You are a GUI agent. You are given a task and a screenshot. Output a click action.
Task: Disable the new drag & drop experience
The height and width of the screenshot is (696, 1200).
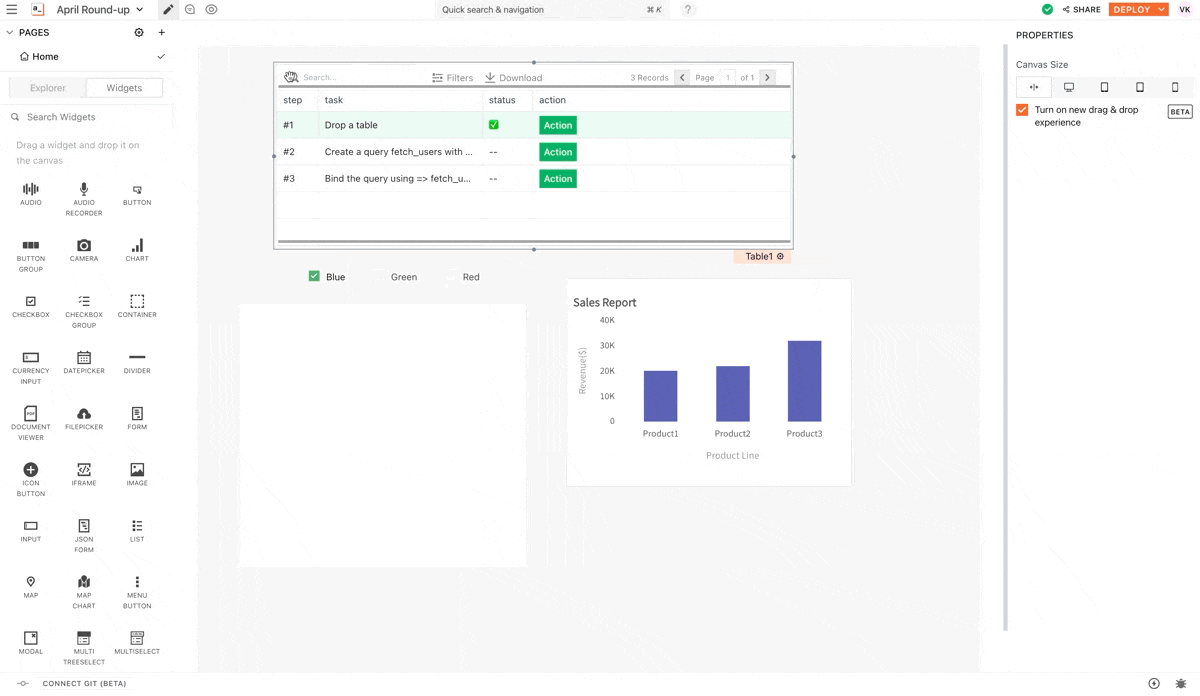click(1022, 110)
